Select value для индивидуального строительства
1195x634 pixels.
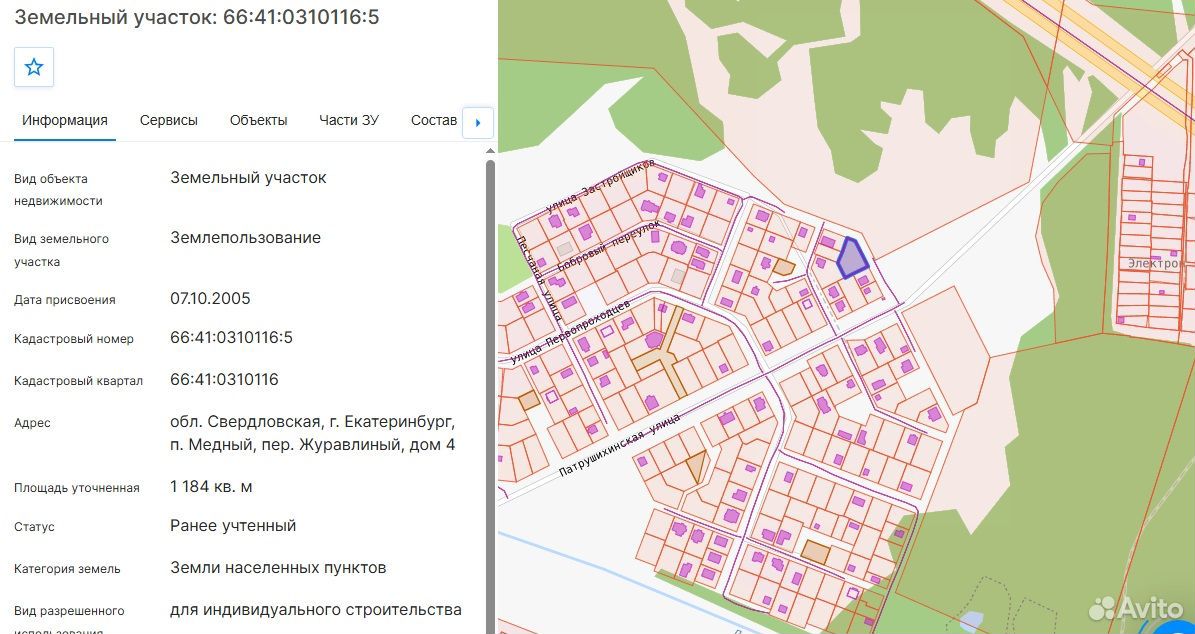tap(316, 610)
